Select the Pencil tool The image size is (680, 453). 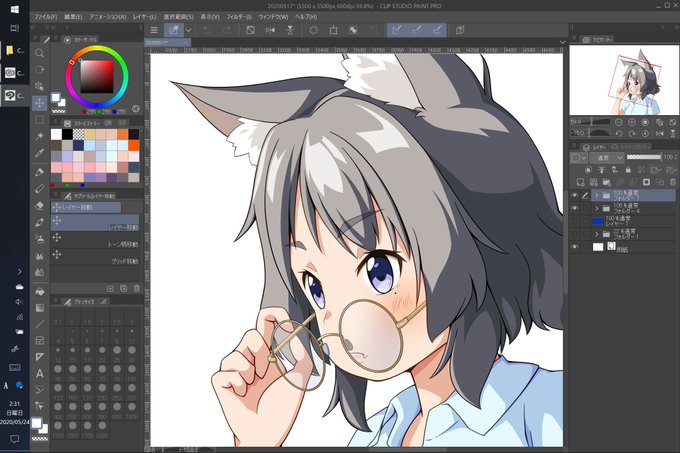click(39, 189)
